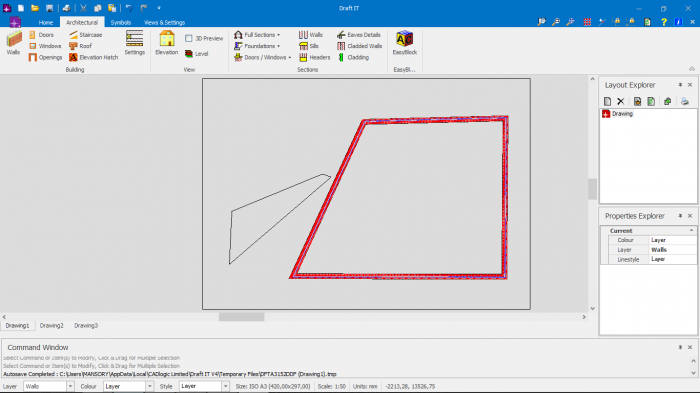Expand the Full Sections dropdown
Screen dimensions: 700x393
257,34
